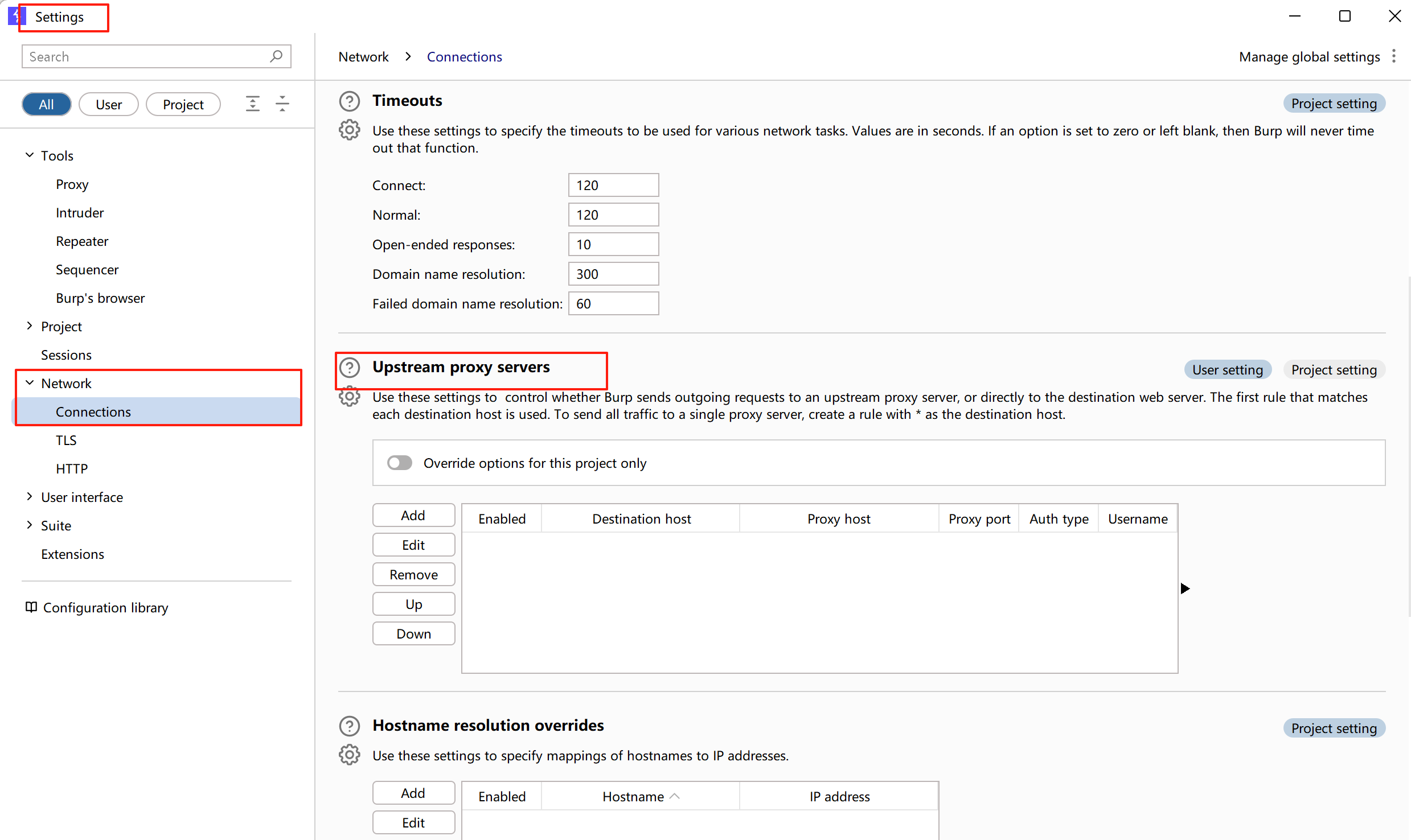The width and height of the screenshot is (1411, 840).
Task: Toggle Override options for this project only
Action: coord(400,463)
